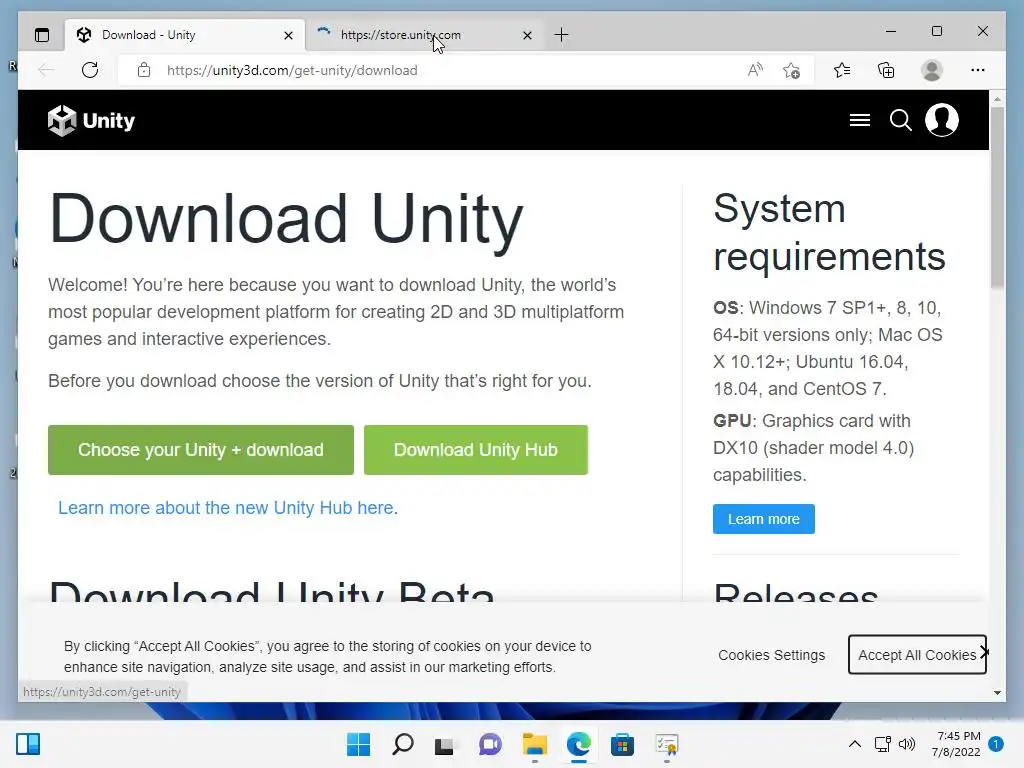Viewport: 1024px width, 768px height.
Task: Open the network tray icon
Action: click(882, 744)
